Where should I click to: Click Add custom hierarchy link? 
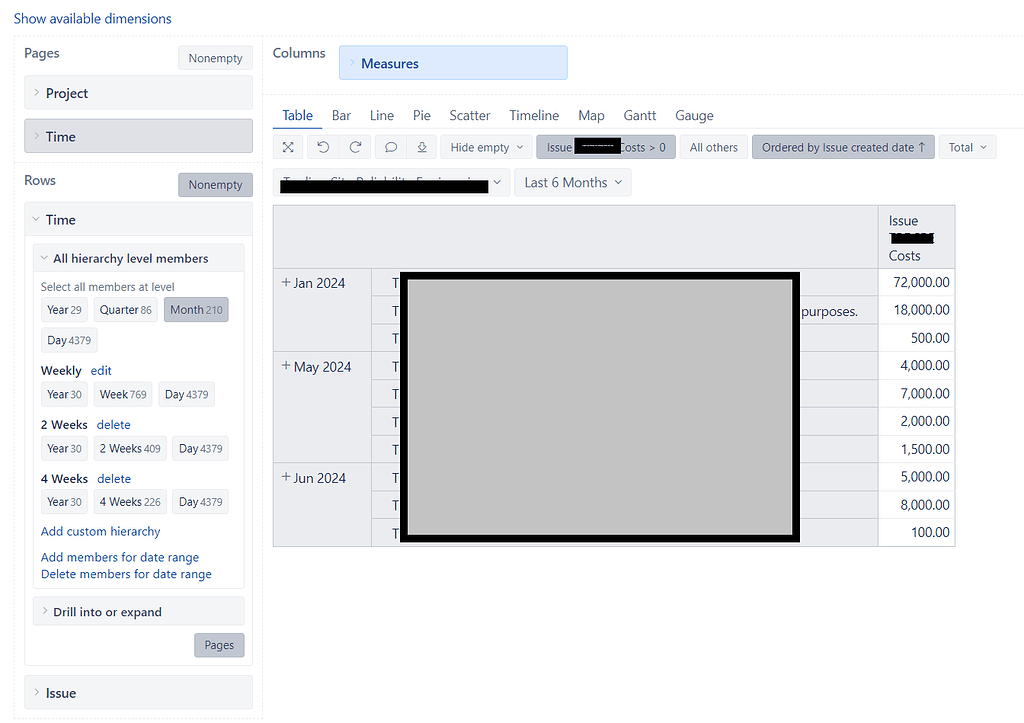[100, 531]
